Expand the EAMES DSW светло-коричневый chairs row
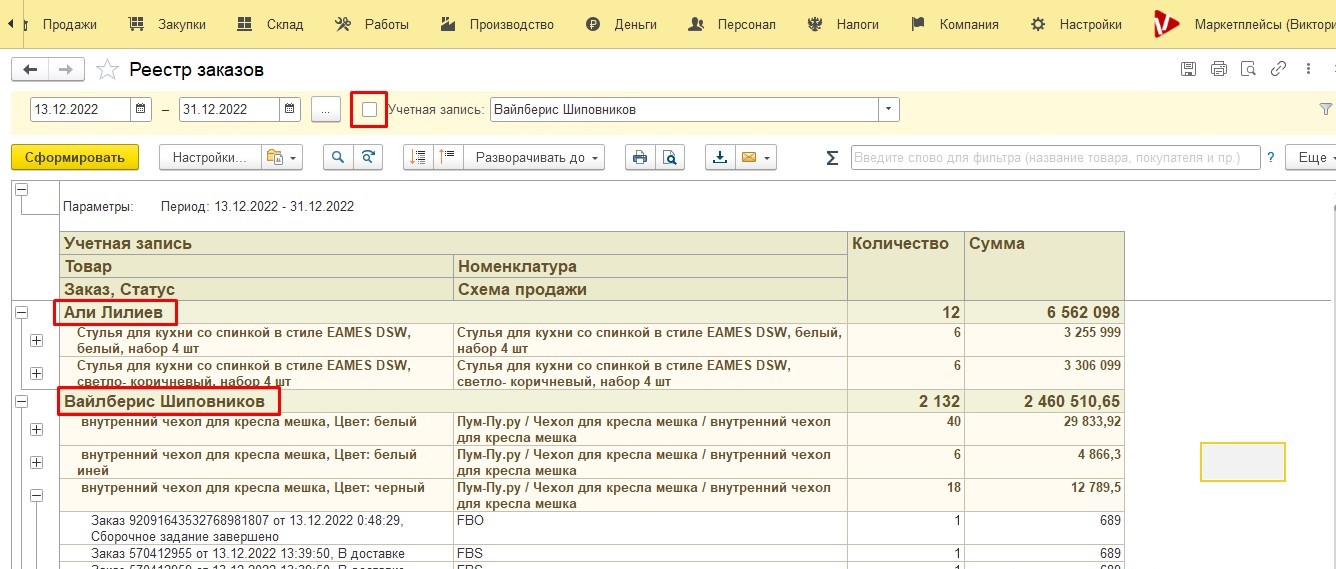This screenshot has height=569, width=1336. (x=37, y=373)
